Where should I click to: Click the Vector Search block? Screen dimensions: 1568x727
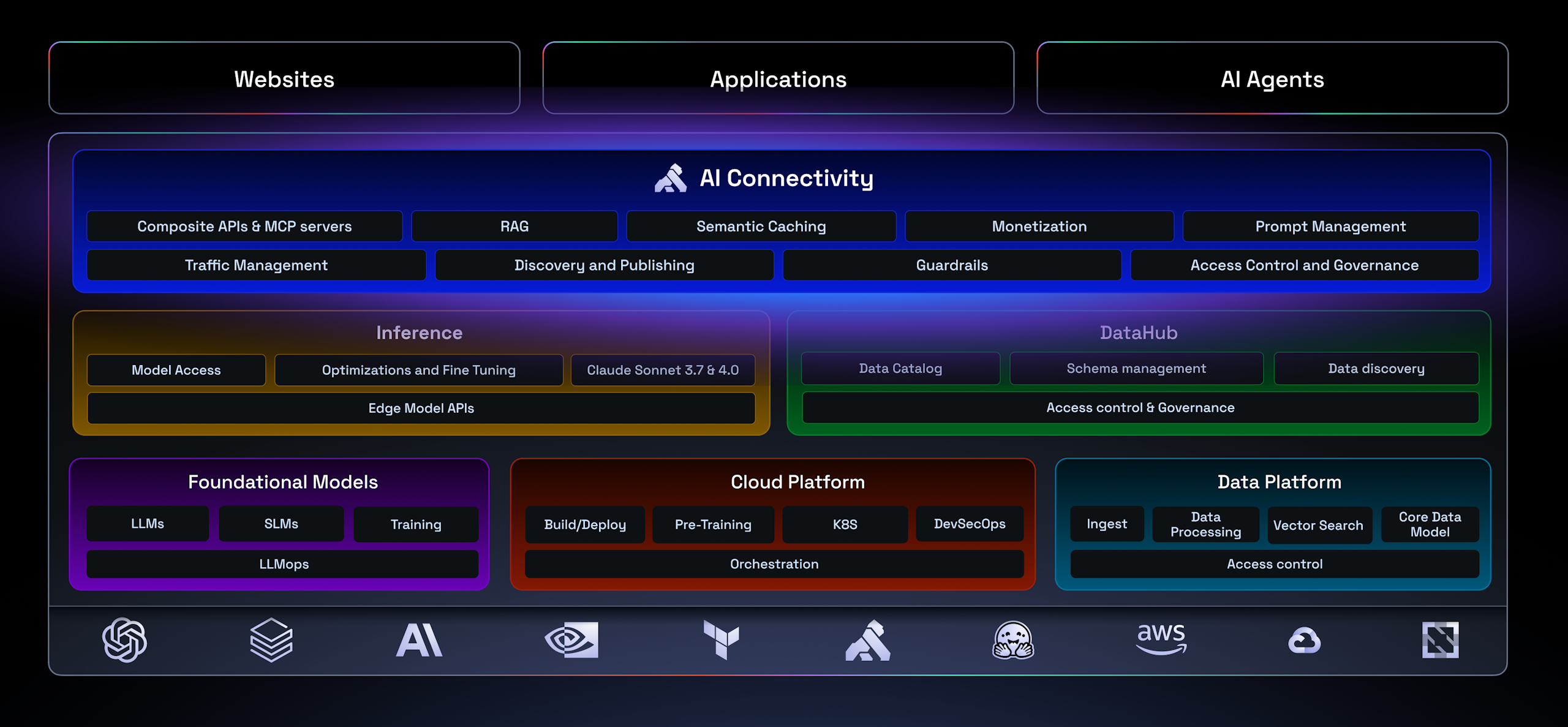coord(1318,525)
